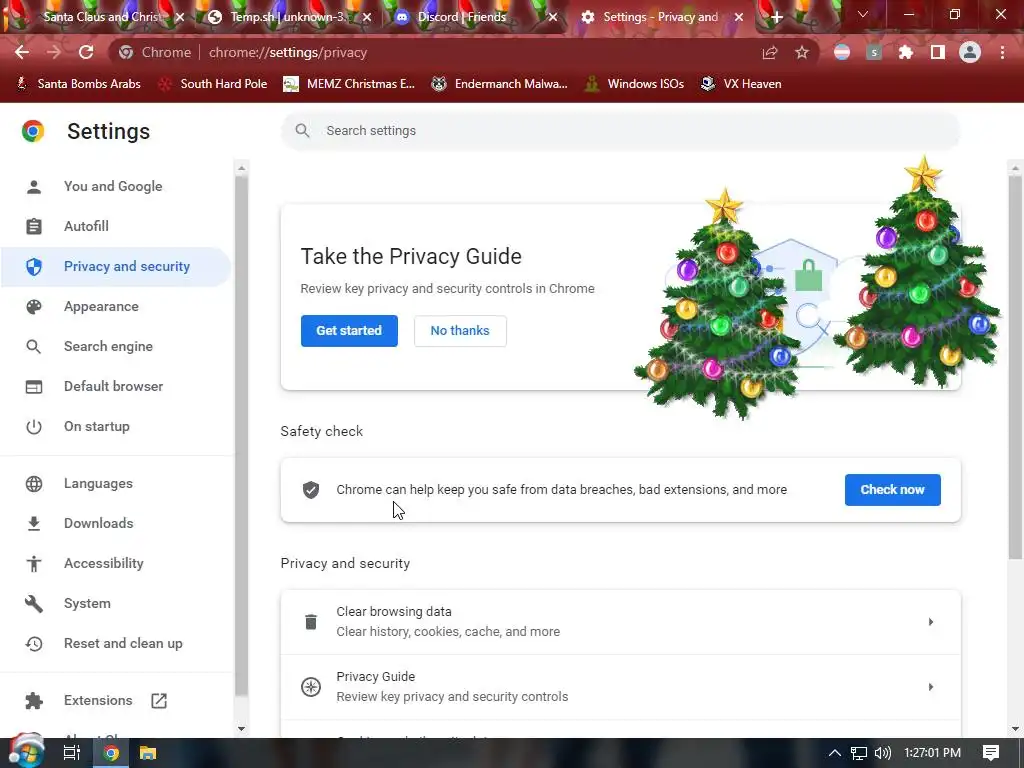Click the main page scrollbar thumb
1024x768 pixels.
coord(1015,367)
